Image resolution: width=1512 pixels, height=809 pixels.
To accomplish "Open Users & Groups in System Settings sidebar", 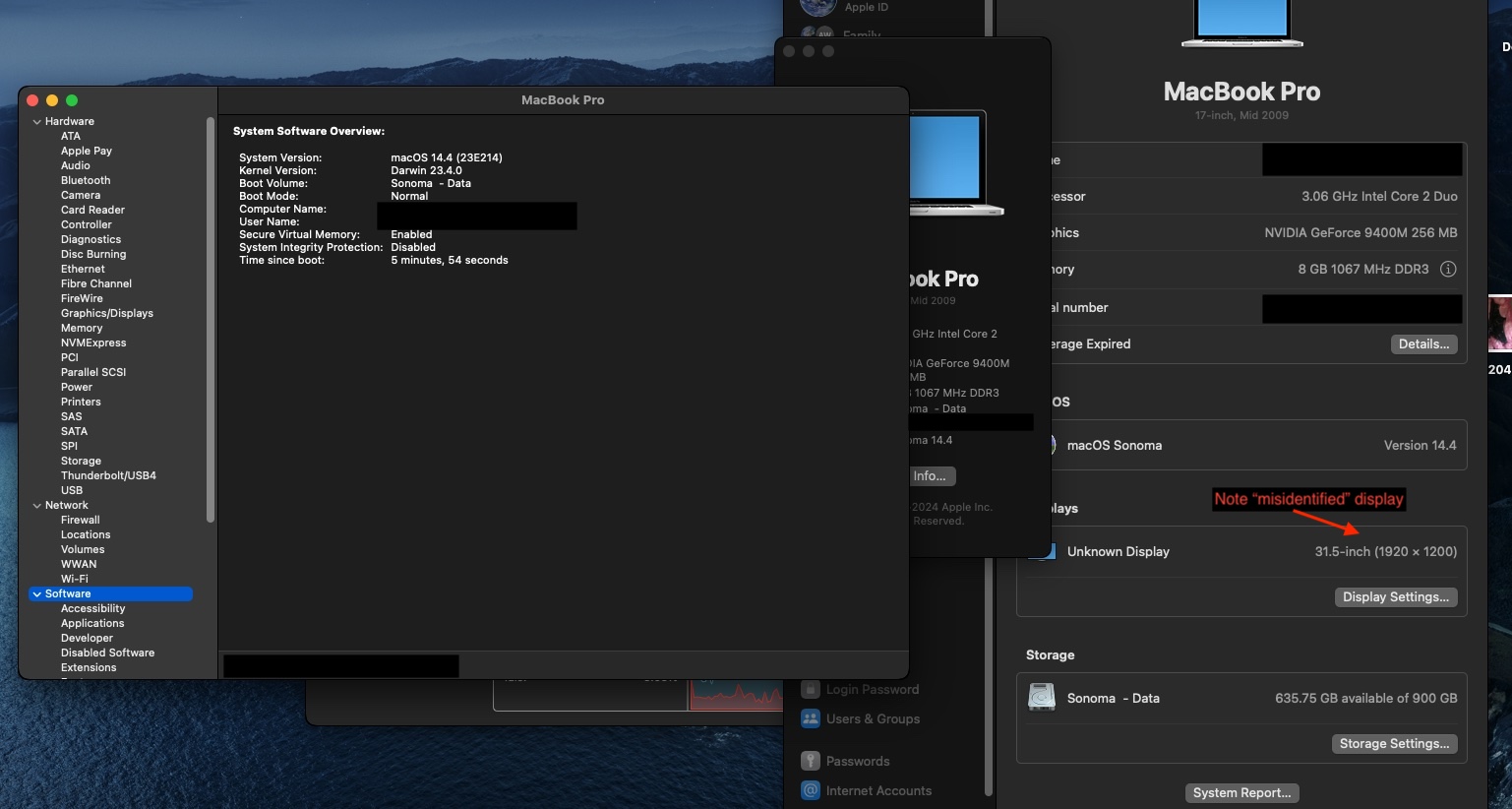I will pos(861,718).
